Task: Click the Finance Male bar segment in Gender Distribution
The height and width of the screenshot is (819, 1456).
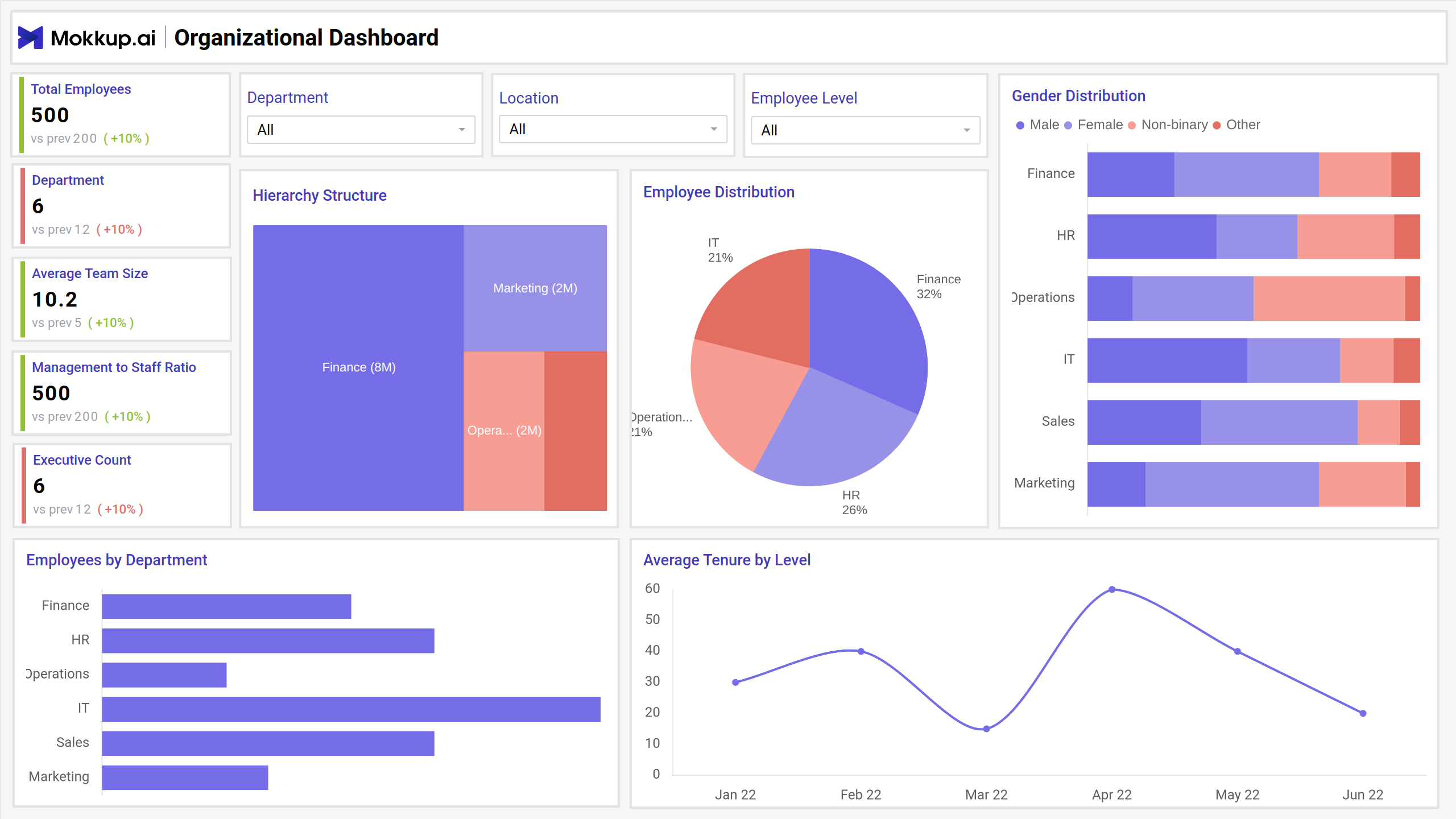Action: click(1131, 174)
